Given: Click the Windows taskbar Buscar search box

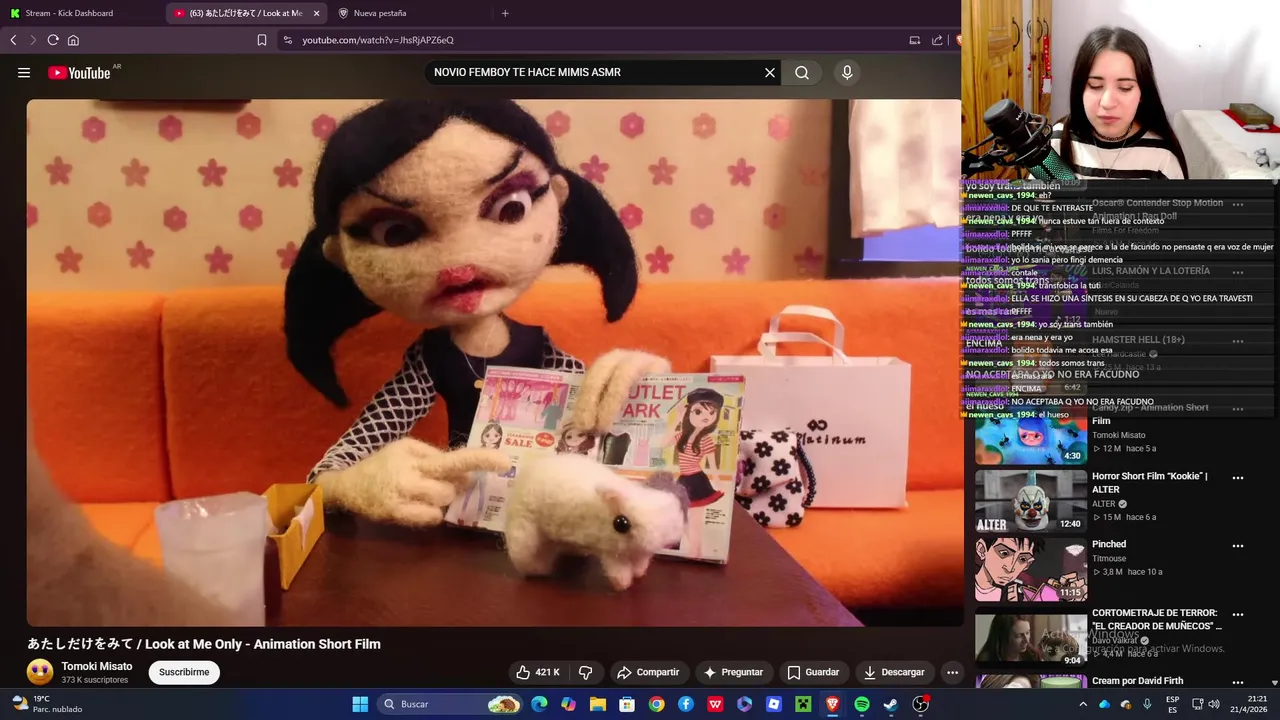Looking at the screenshot, I should click(451, 704).
